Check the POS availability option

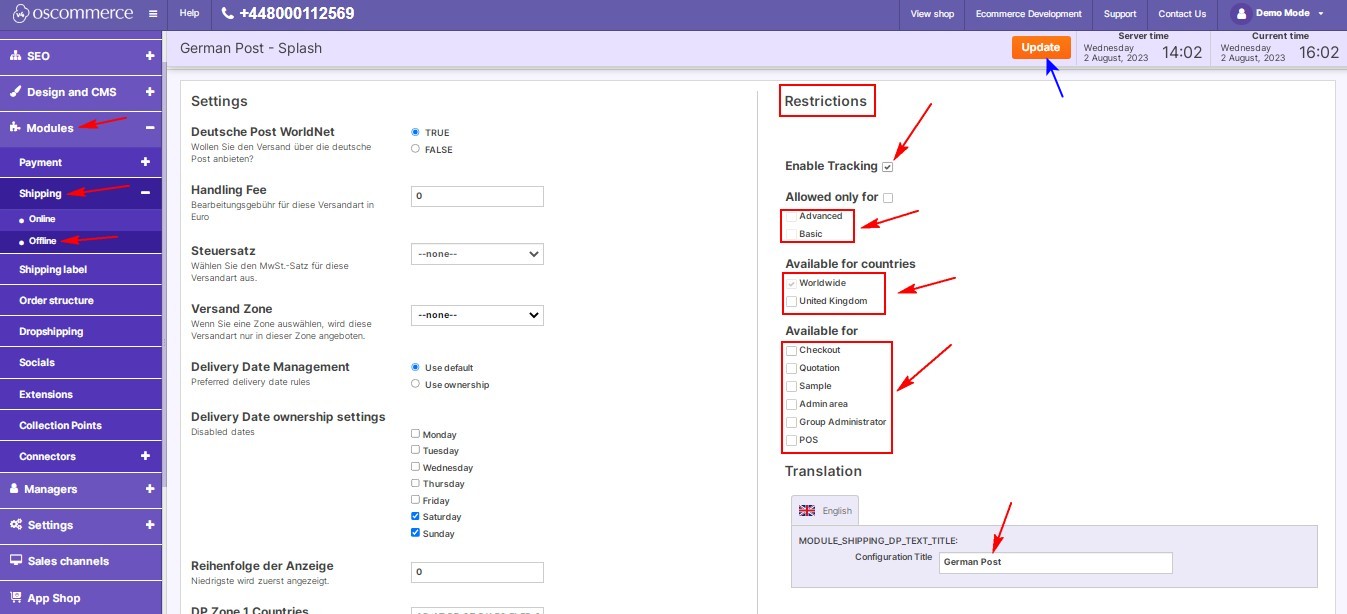click(x=792, y=440)
